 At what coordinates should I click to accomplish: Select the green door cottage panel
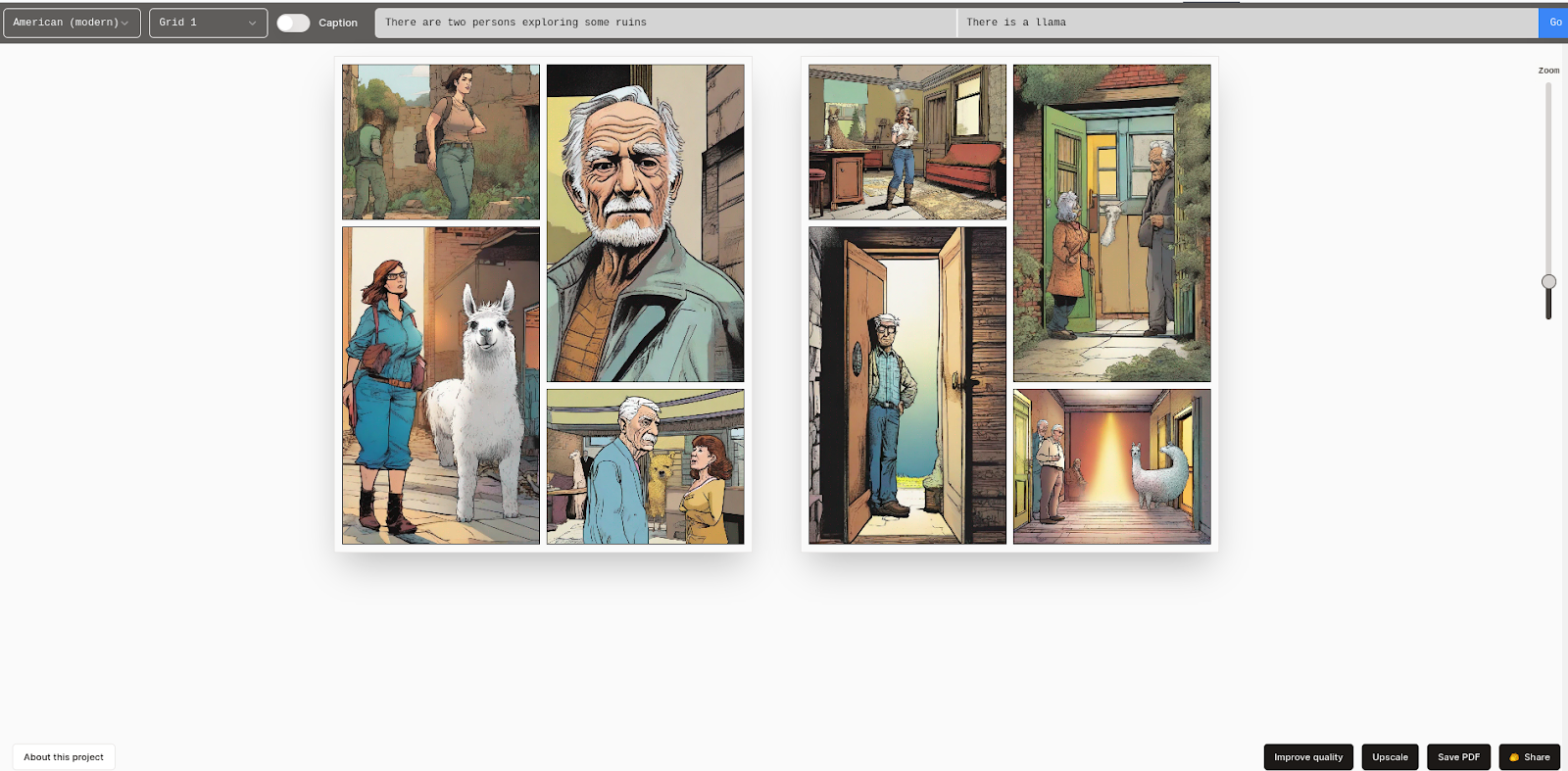pyautogui.click(x=1112, y=223)
